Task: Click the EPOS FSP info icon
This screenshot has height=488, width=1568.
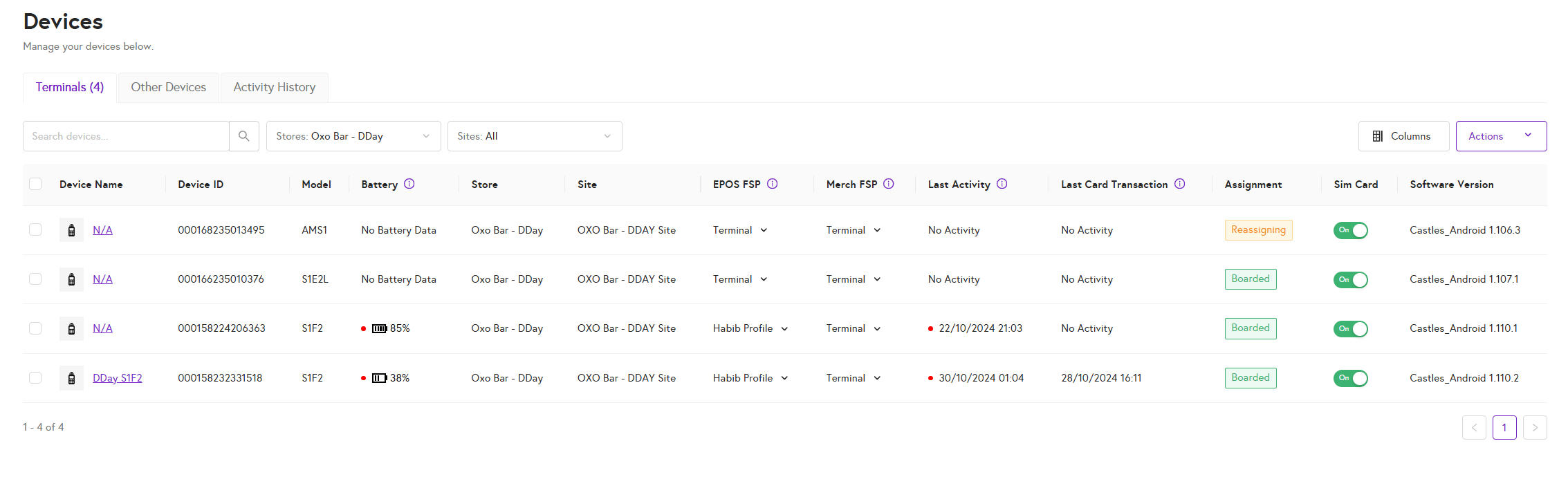Action: (773, 184)
